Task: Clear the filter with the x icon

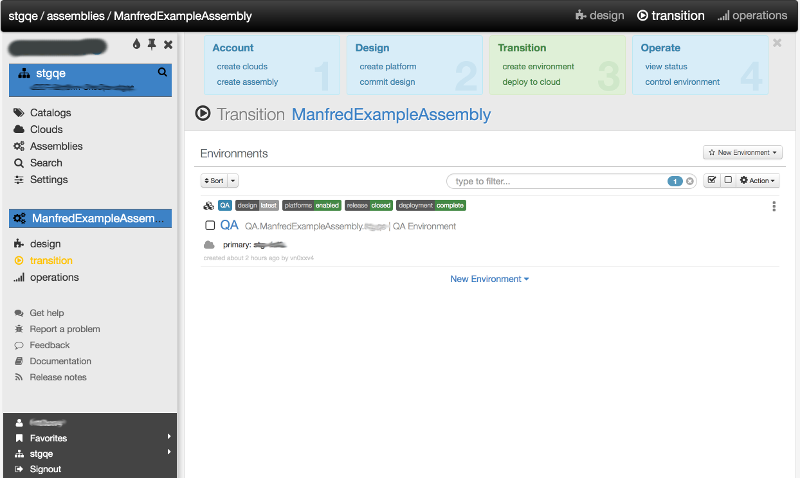Action: pyautogui.click(x=690, y=181)
